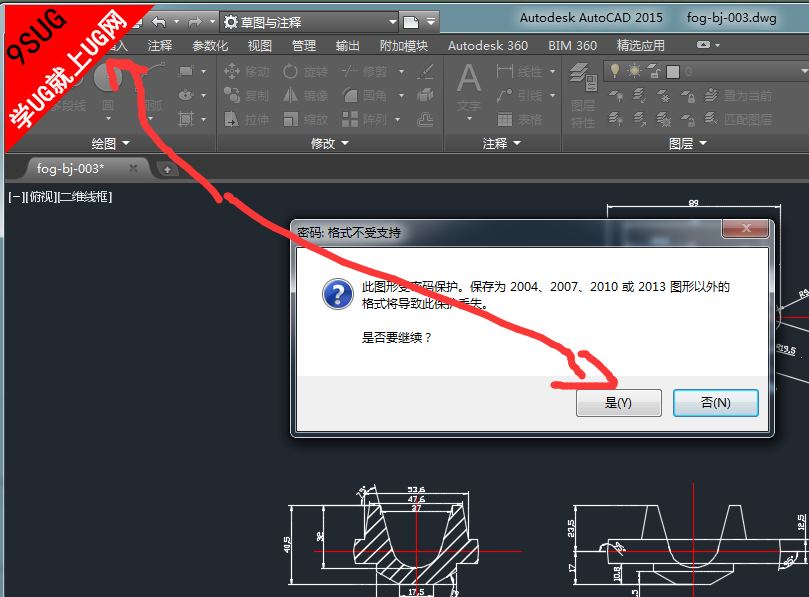Switch to the 注释 ribbon tab
The image size is (809, 597).
[160, 46]
